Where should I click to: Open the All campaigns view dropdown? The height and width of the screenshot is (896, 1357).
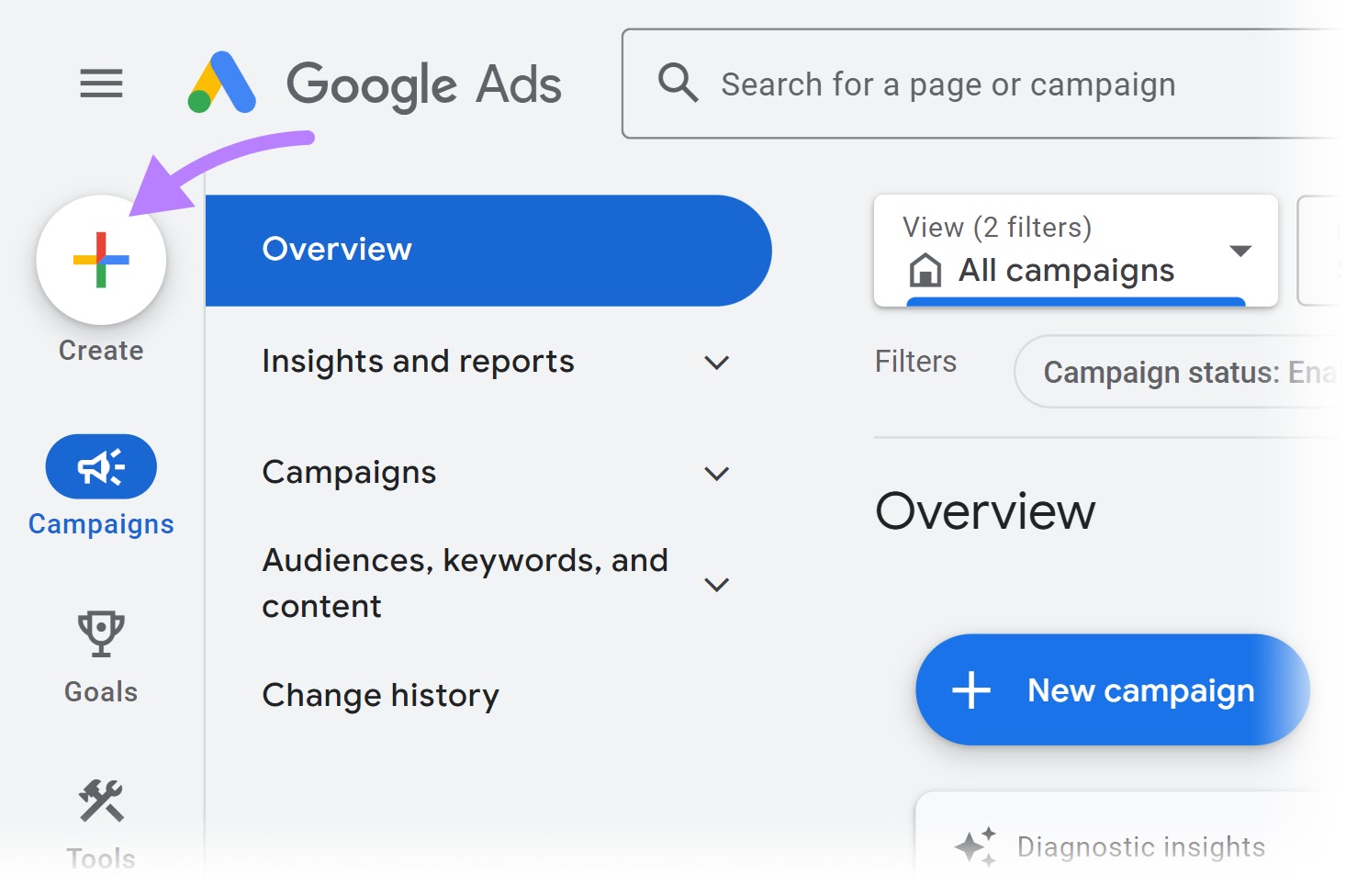coord(1240,250)
